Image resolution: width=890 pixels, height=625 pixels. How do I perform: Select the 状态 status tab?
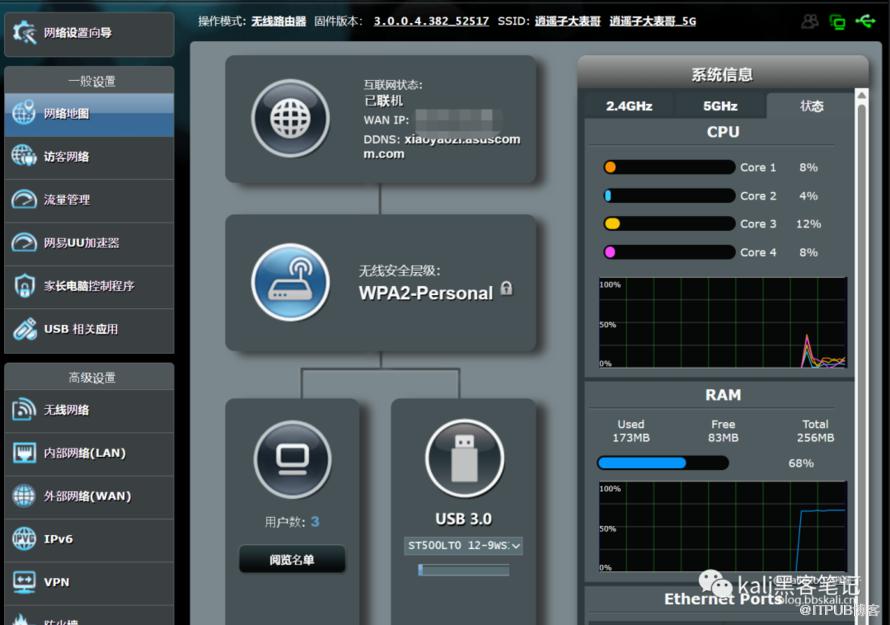(x=811, y=106)
